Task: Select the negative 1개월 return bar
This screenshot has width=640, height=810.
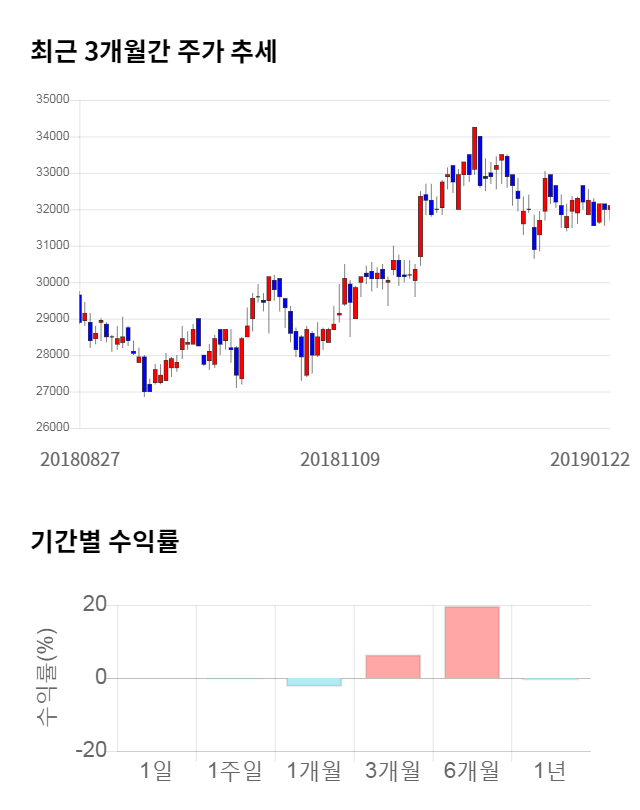Action: pos(314,682)
